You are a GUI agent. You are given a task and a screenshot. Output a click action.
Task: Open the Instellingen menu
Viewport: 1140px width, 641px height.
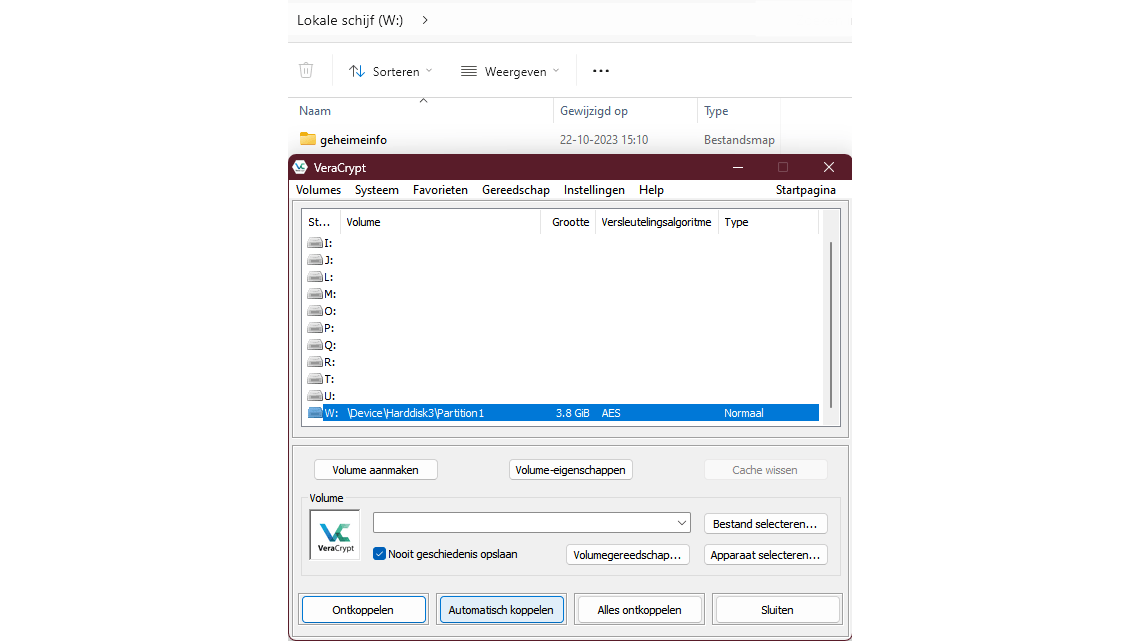coord(594,190)
